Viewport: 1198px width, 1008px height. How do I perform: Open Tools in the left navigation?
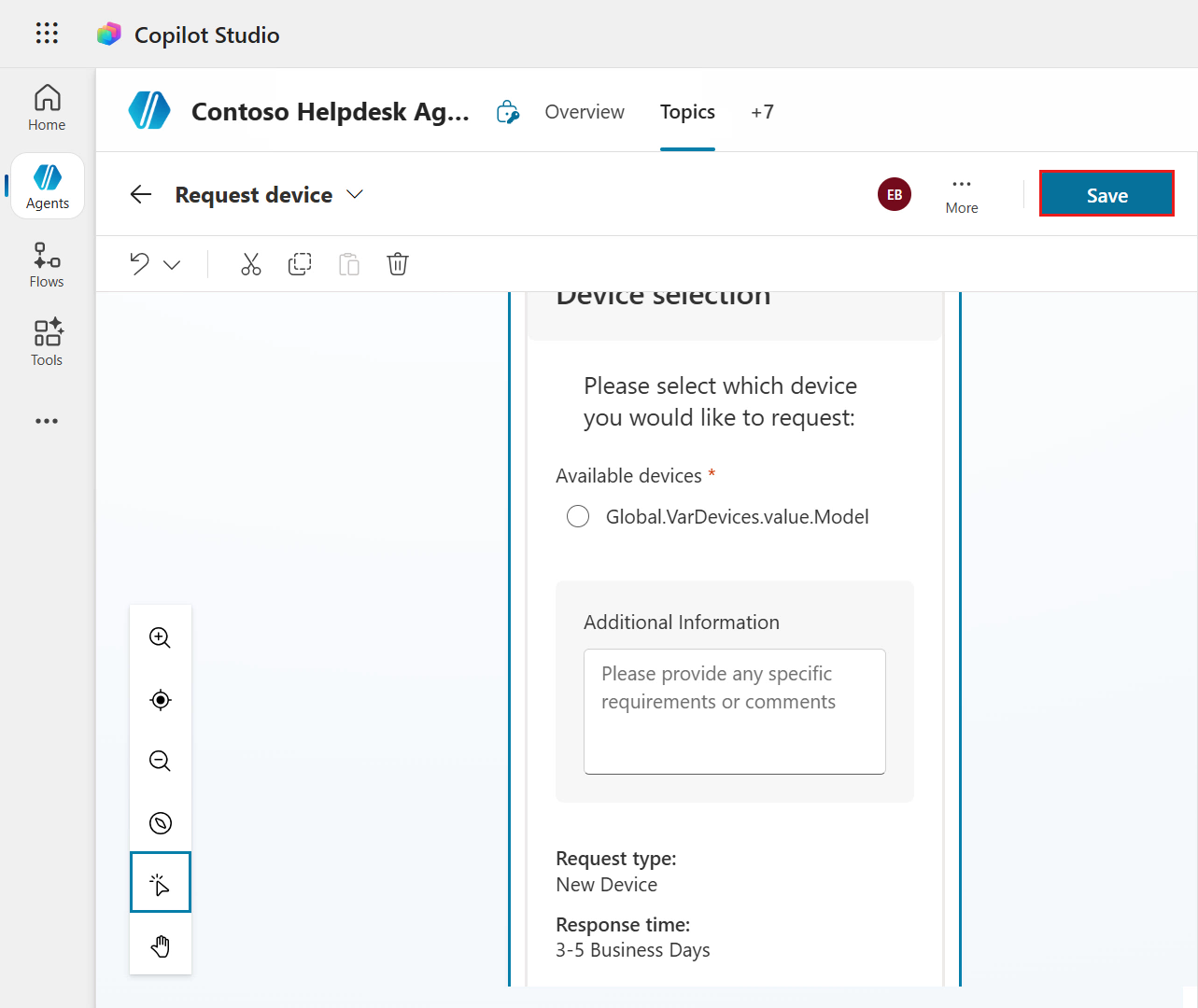pyautogui.click(x=47, y=343)
